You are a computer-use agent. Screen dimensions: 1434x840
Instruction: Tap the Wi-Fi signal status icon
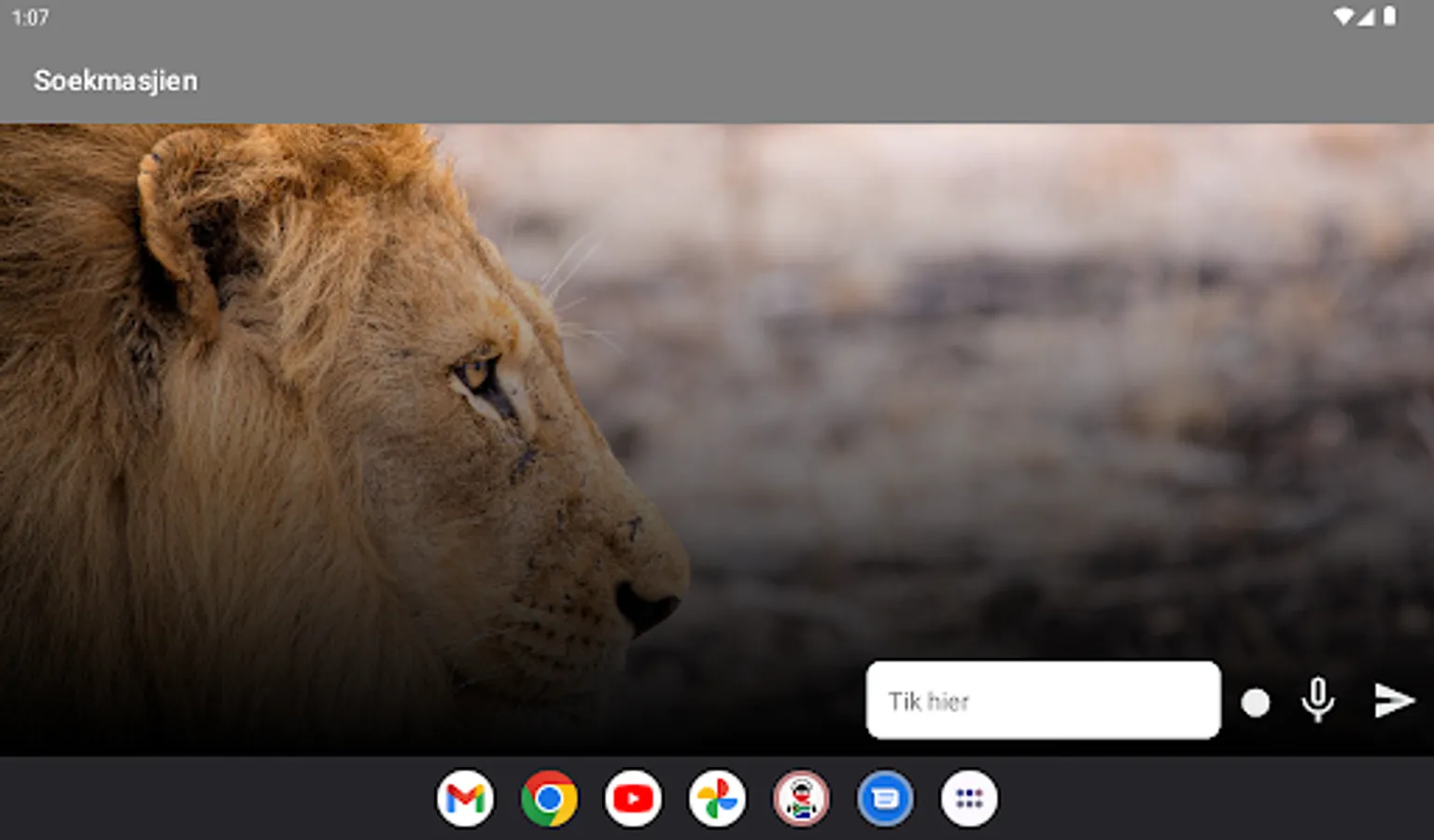[1343, 16]
